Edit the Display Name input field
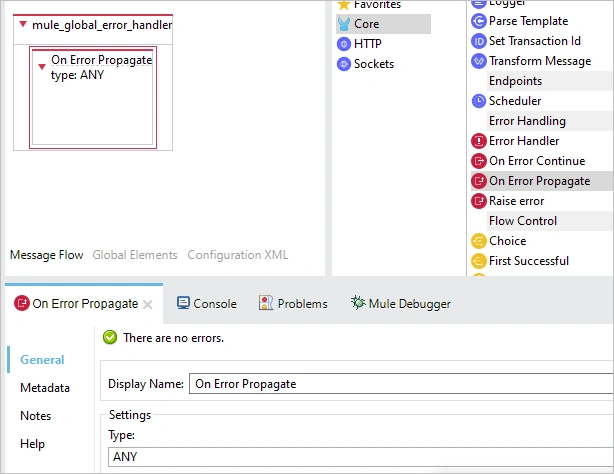The height and width of the screenshot is (474, 614). (401, 384)
